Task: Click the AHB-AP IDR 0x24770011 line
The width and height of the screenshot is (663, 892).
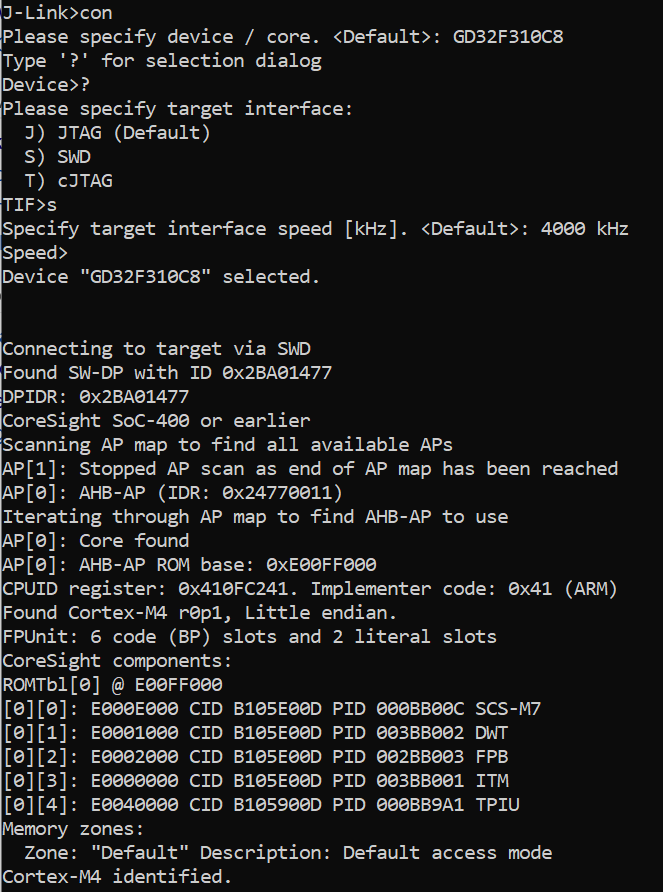Action: click(172, 493)
